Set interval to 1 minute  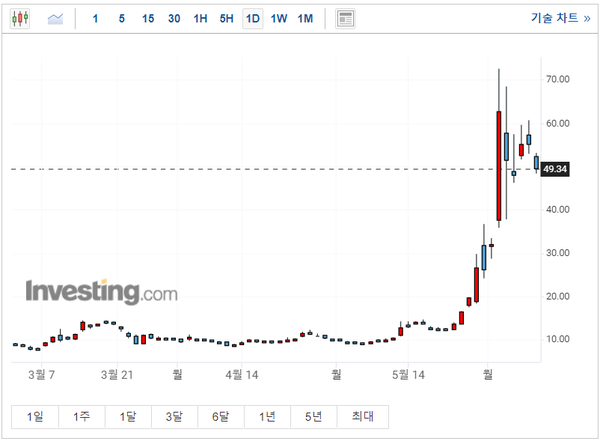(96, 19)
